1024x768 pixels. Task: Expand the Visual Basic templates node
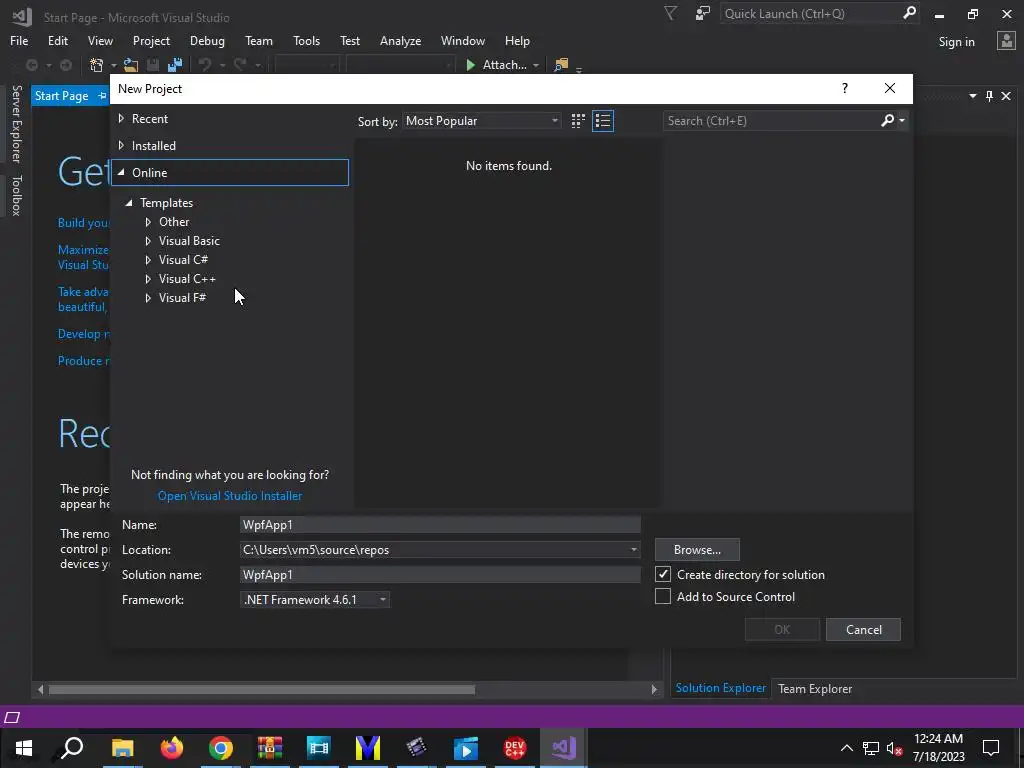click(148, 241)
